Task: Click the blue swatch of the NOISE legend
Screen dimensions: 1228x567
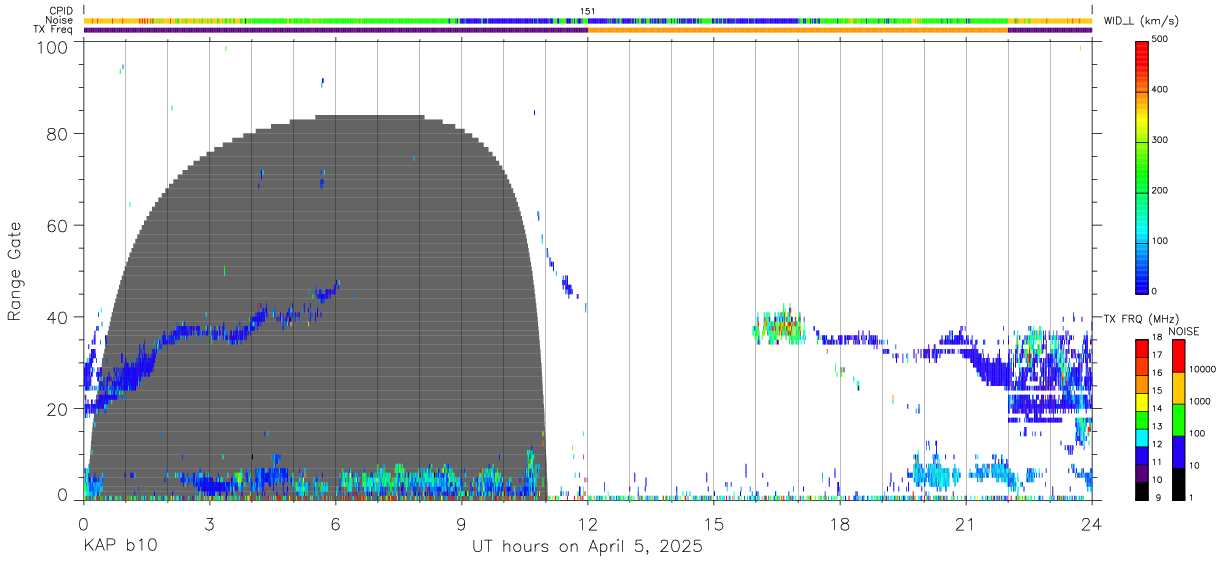Action: point(1179,451)
